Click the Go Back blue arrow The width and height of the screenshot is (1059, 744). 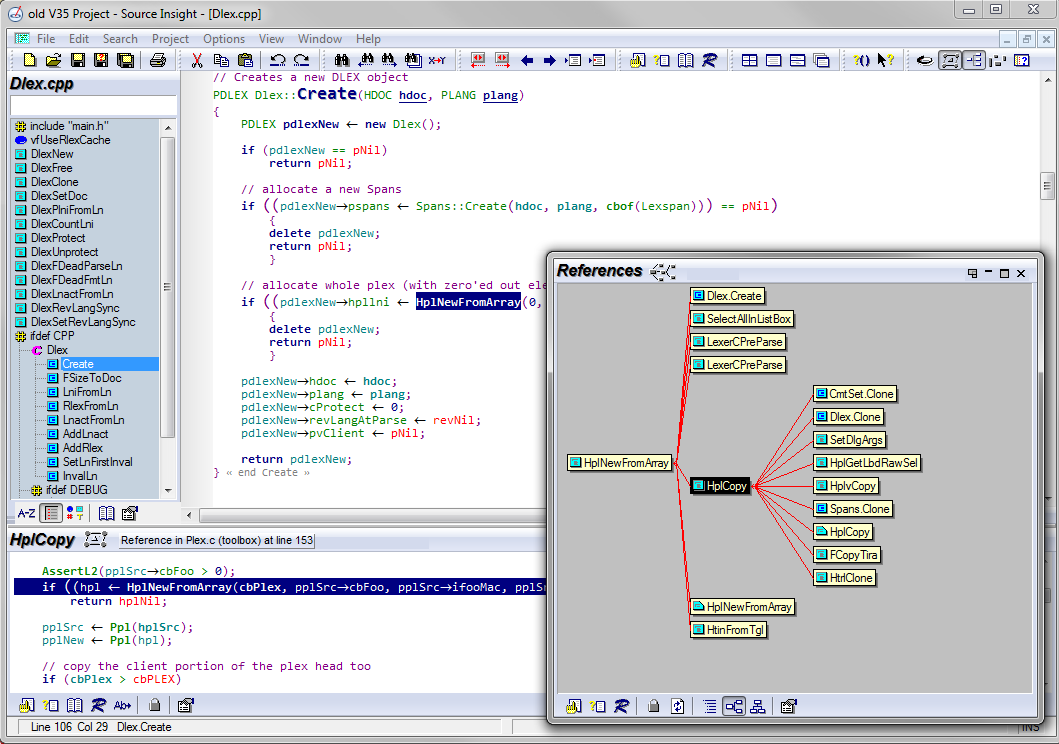click(x=527, y=60)
